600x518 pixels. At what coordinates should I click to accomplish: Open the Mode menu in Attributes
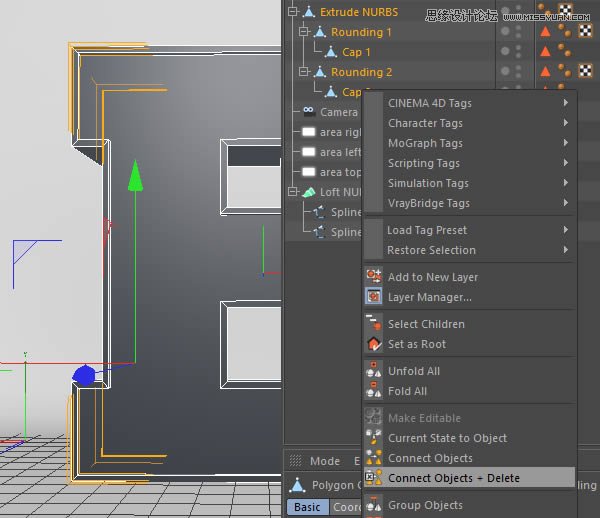pyautogui.click(x=325, y=461)
